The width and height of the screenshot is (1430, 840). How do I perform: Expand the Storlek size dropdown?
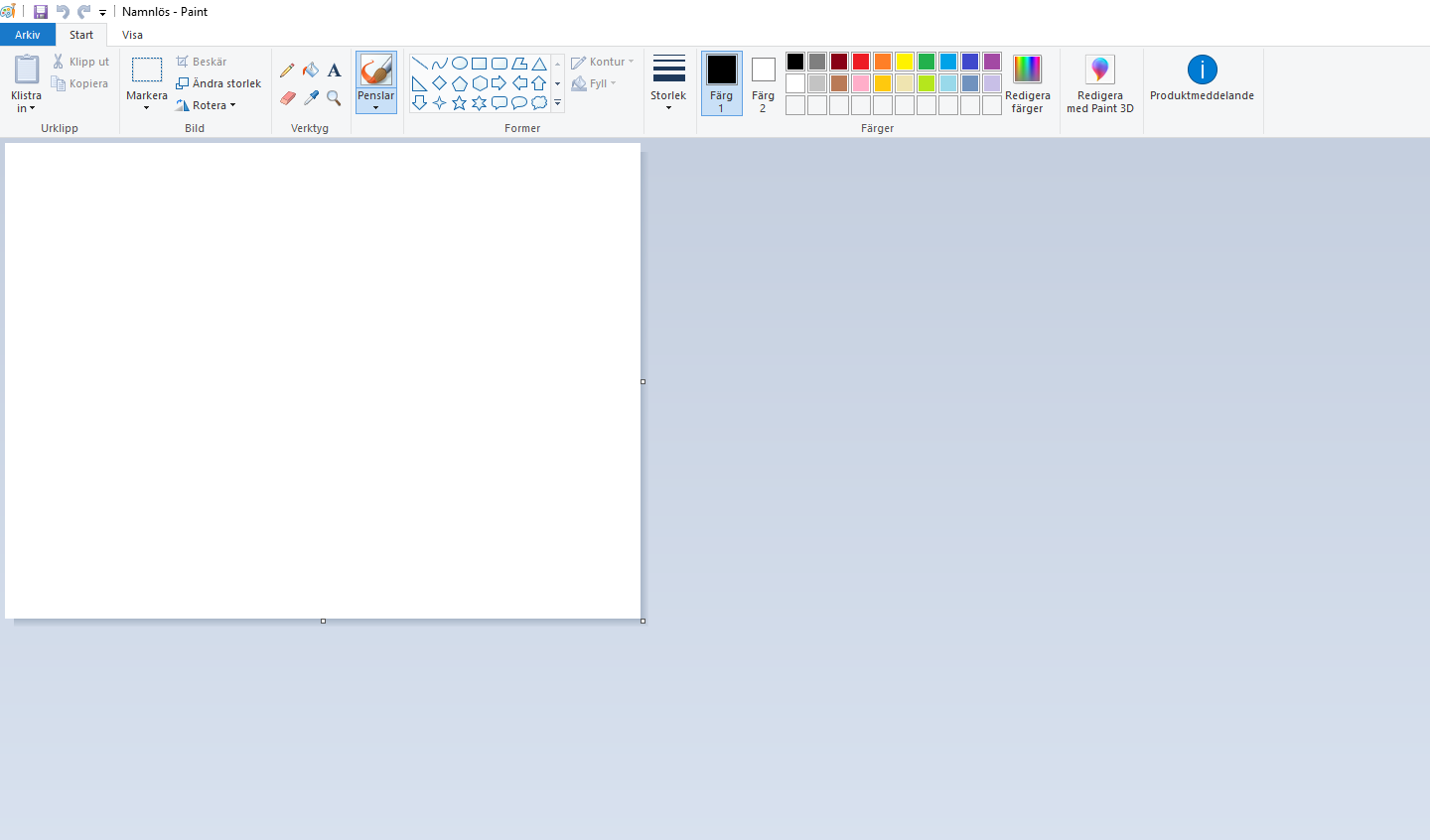[668, 106]
